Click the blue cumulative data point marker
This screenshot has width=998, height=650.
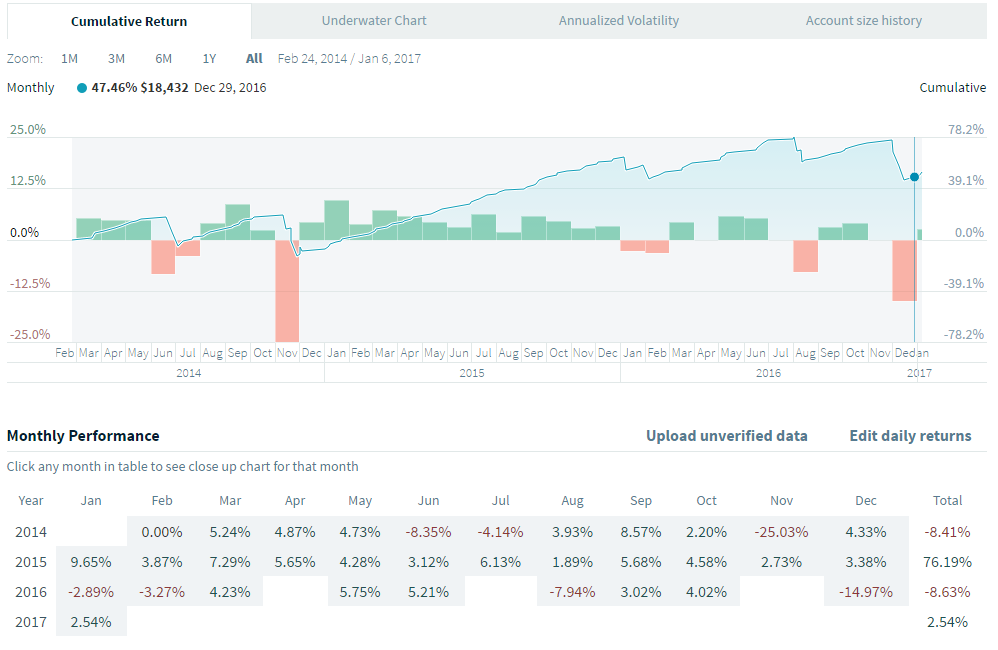(914, 177)
